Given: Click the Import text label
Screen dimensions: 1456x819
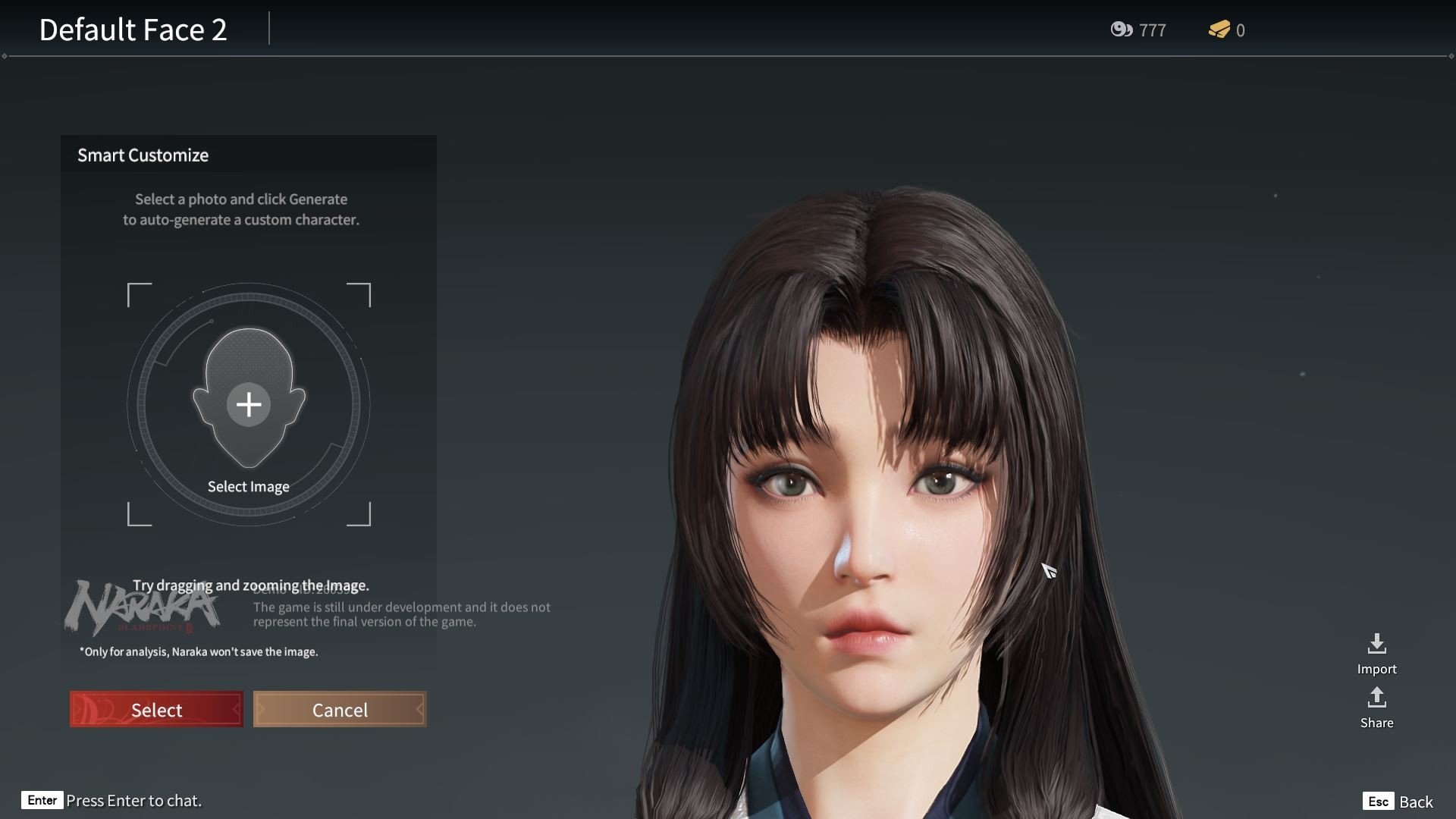Looking at the screenshot, I should [1376, 669].
